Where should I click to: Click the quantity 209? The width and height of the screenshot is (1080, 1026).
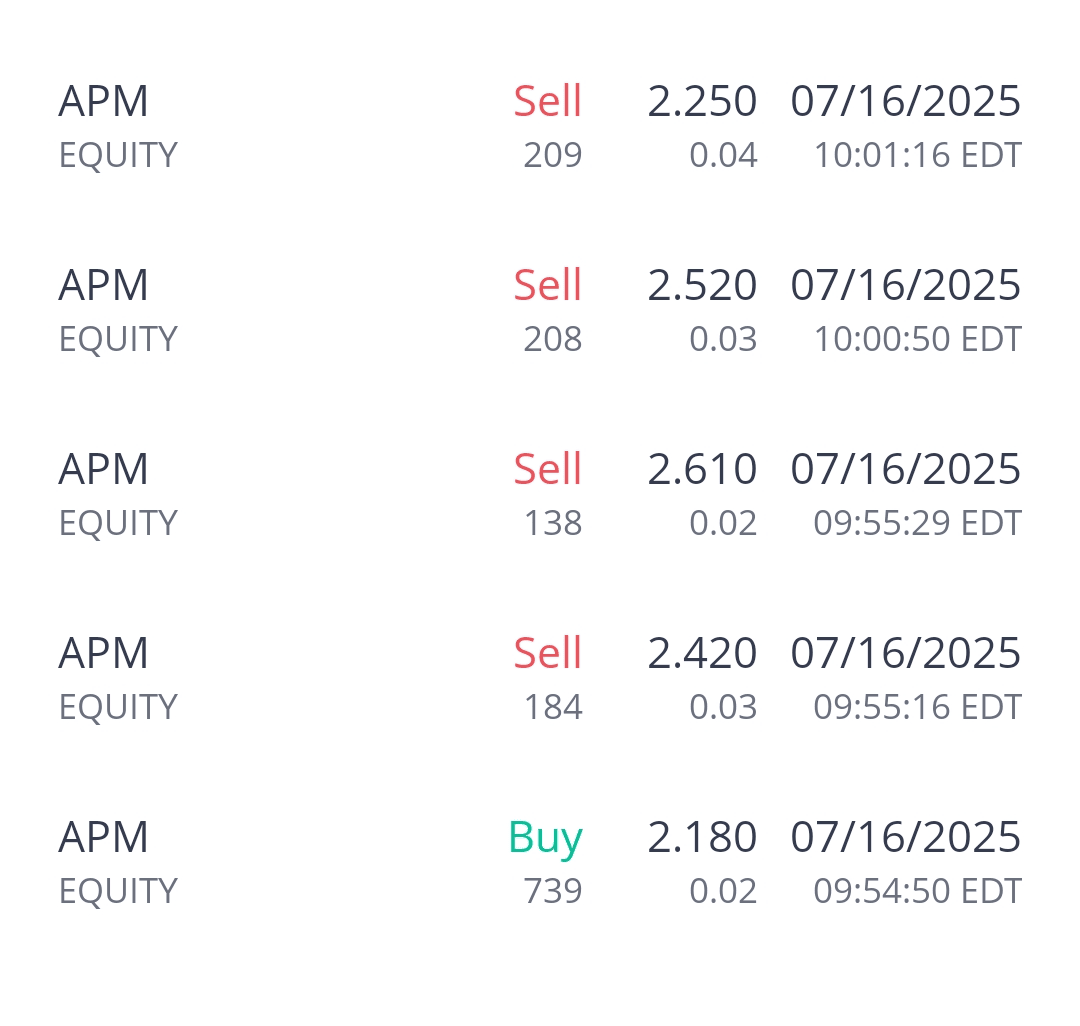click(x=552, y=155)
